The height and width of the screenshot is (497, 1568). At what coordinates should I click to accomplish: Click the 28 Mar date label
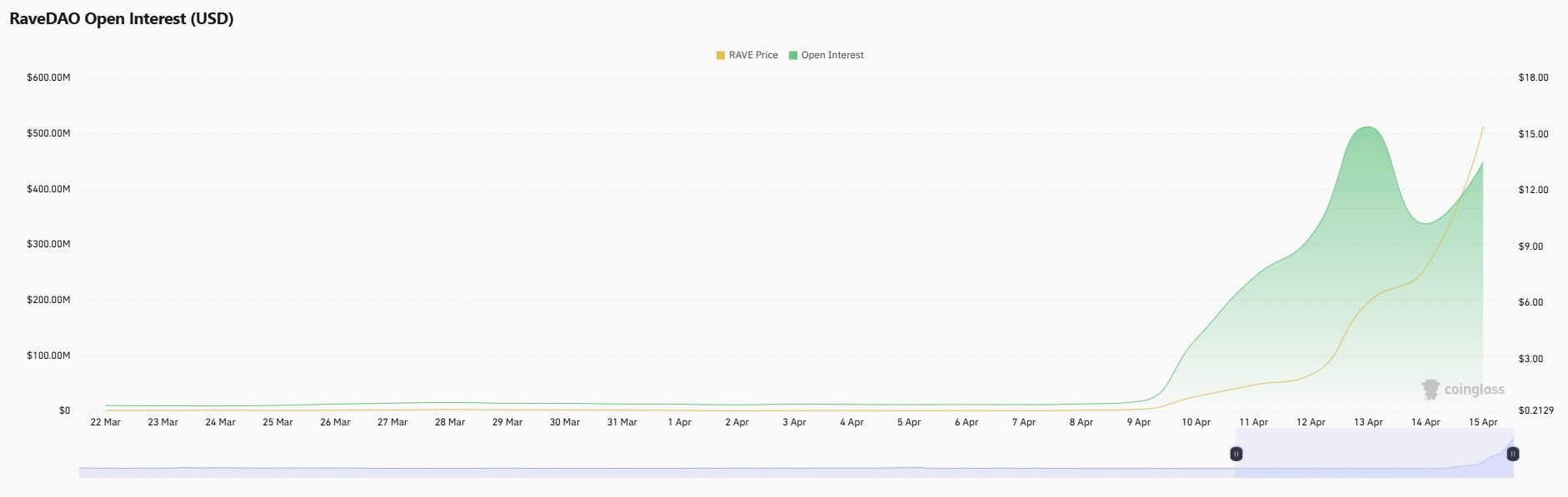click(450, 422)
